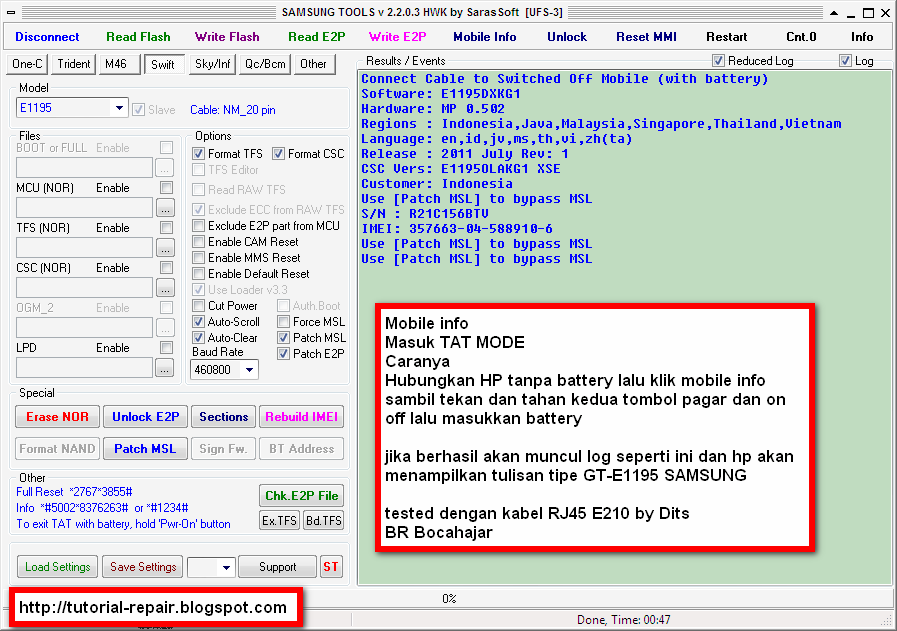Click the TFS (NOR) file path field

pos(85,248)
